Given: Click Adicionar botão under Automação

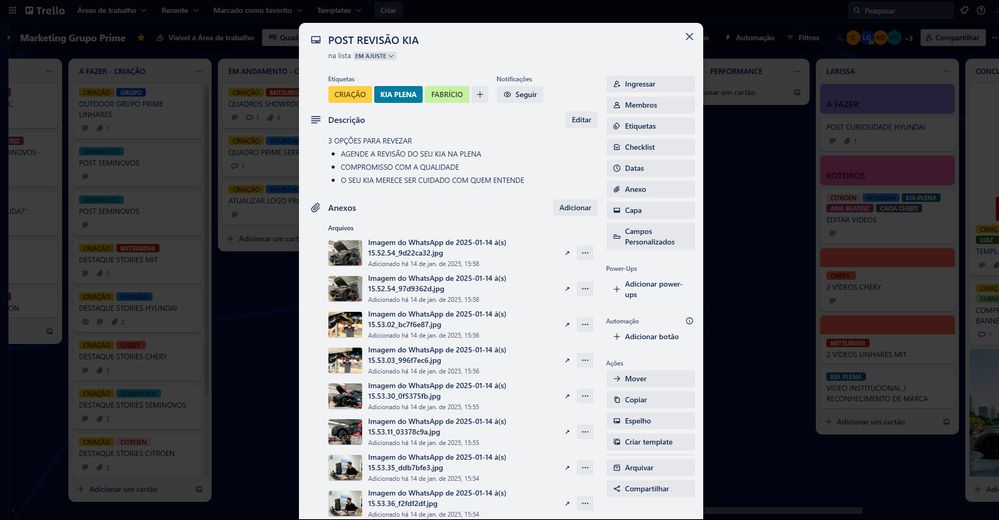Looking at the screenshot, I should point(650,336).
